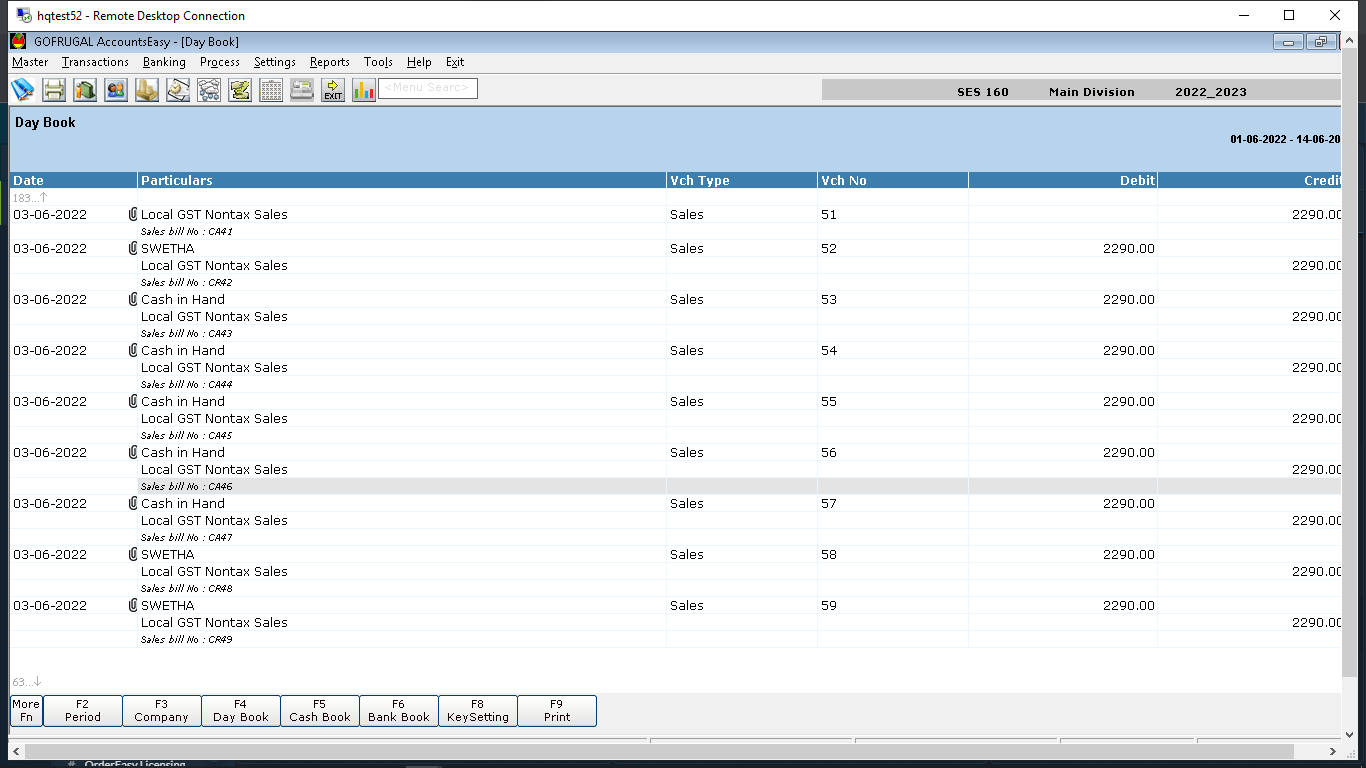Screen dimensions: 1366x768
Task: Open the Reports menu
Action: (330, 62)
